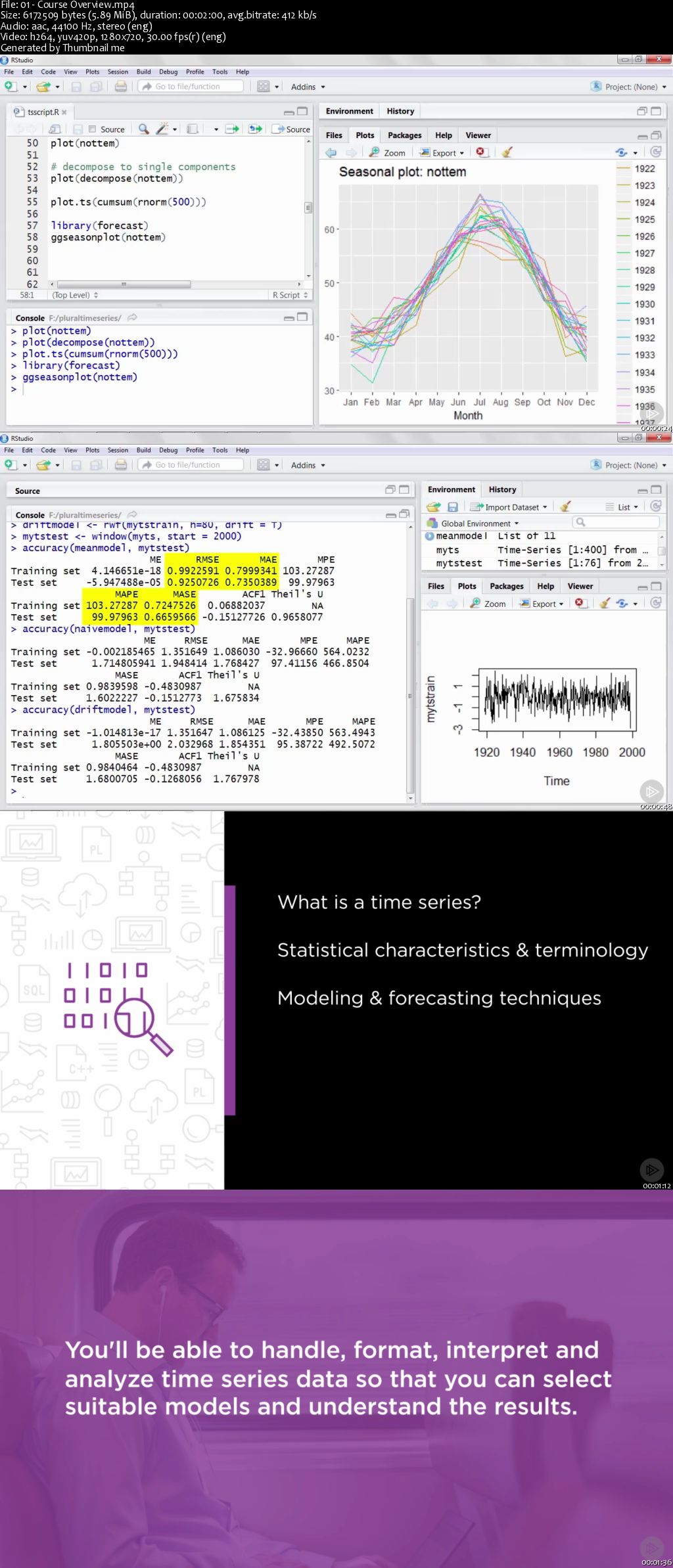The image size is (673, 1568).
Task: Open the Global Environment dropdown
Action: point(473,524)
